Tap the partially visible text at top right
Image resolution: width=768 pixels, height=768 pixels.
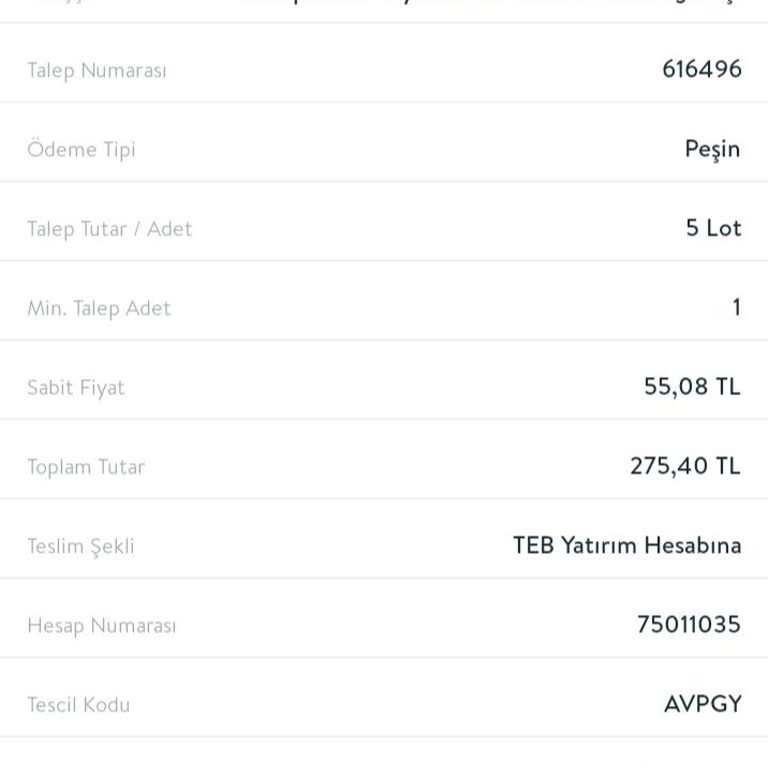pos(490,3)
